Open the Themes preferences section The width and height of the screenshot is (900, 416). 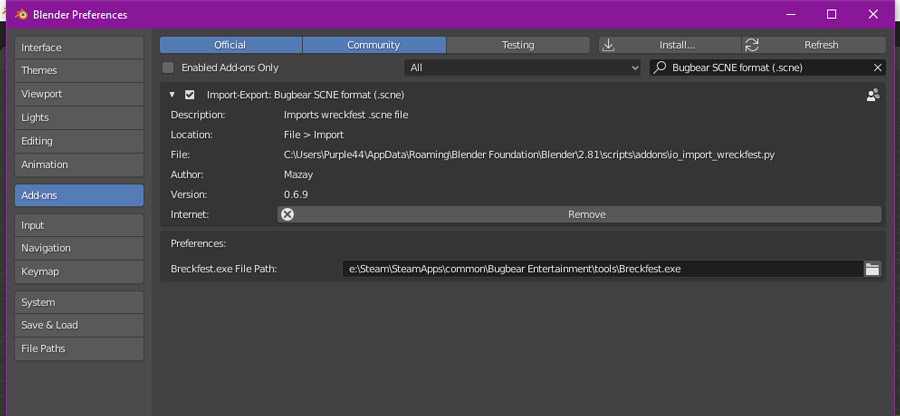(79, 71)
